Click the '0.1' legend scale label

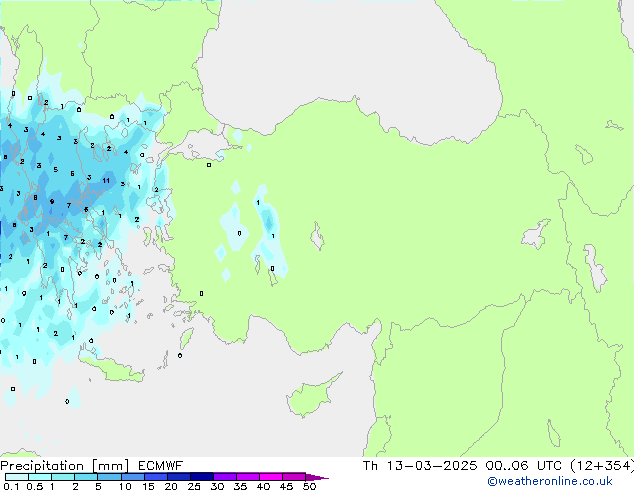tap(11, 486)
